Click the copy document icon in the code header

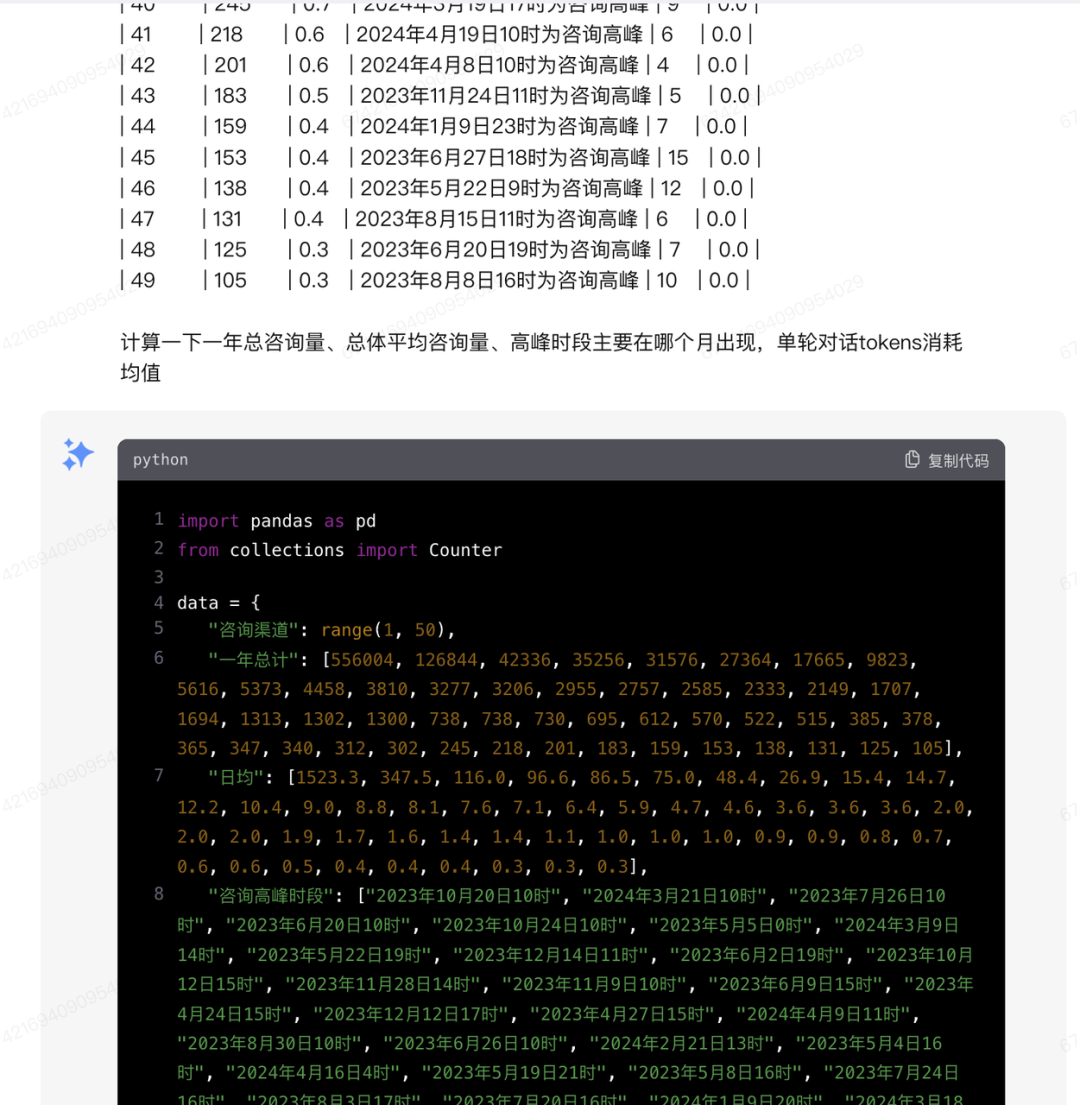pyautogui.click(x=911, y=458)
